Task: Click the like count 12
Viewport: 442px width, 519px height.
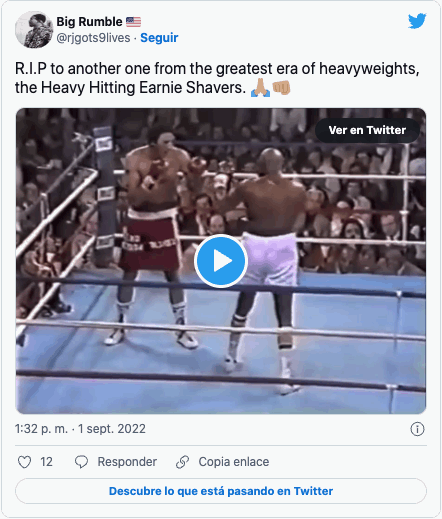Action: coord(46,462)
